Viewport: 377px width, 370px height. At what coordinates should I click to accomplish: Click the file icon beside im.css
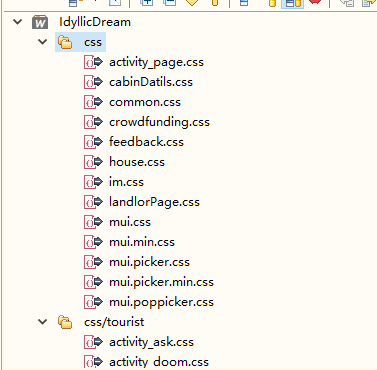[93, 182]
